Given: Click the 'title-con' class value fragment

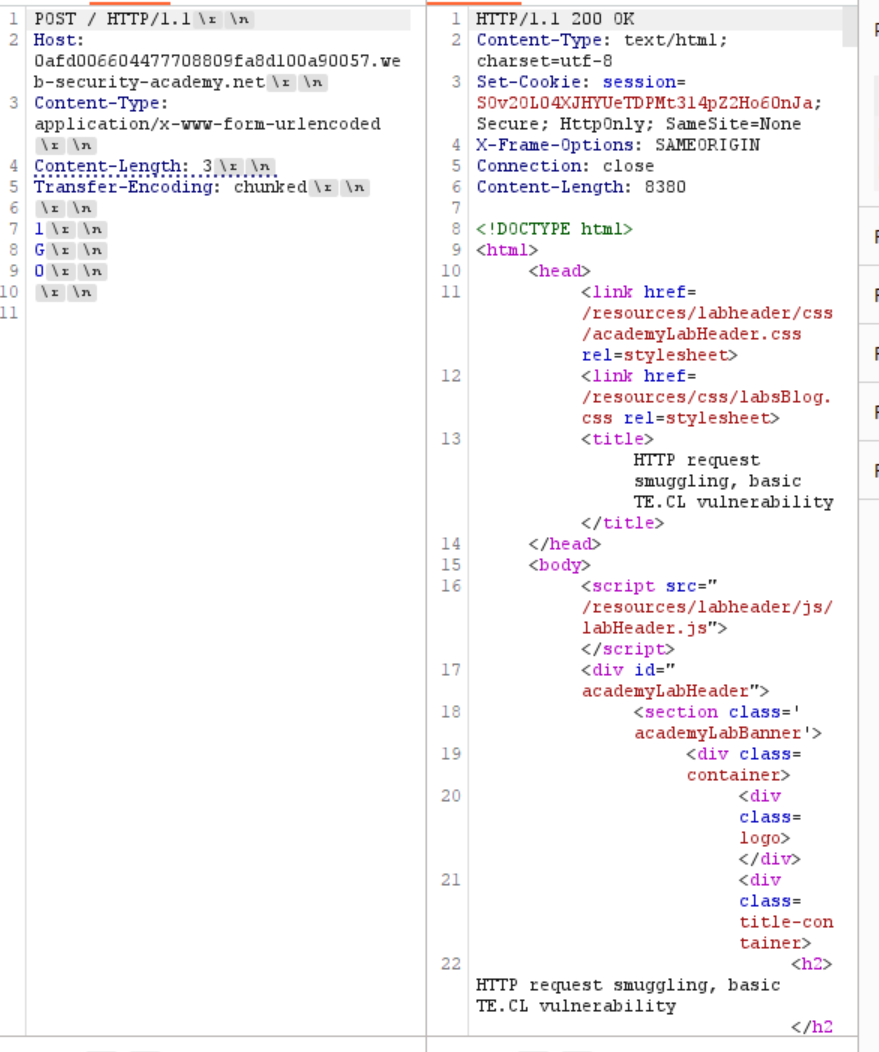Looking at the screenshot, I should (x=786, y=923).
